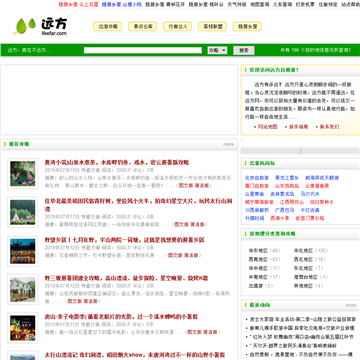Open the 马尔代夫 tag link
Image resolution: width=360 pixels, height=360 pixels.
(310, 194)
